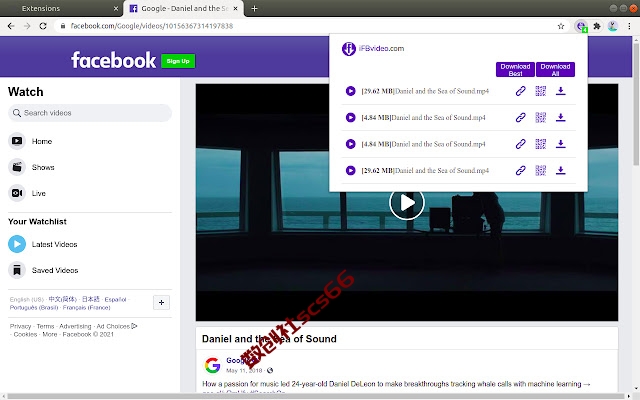Image resolution: width=640 pixels, height=400 pixels.
Task: Reload the current page
Action: pyautogui.click(x=43, y=26)
